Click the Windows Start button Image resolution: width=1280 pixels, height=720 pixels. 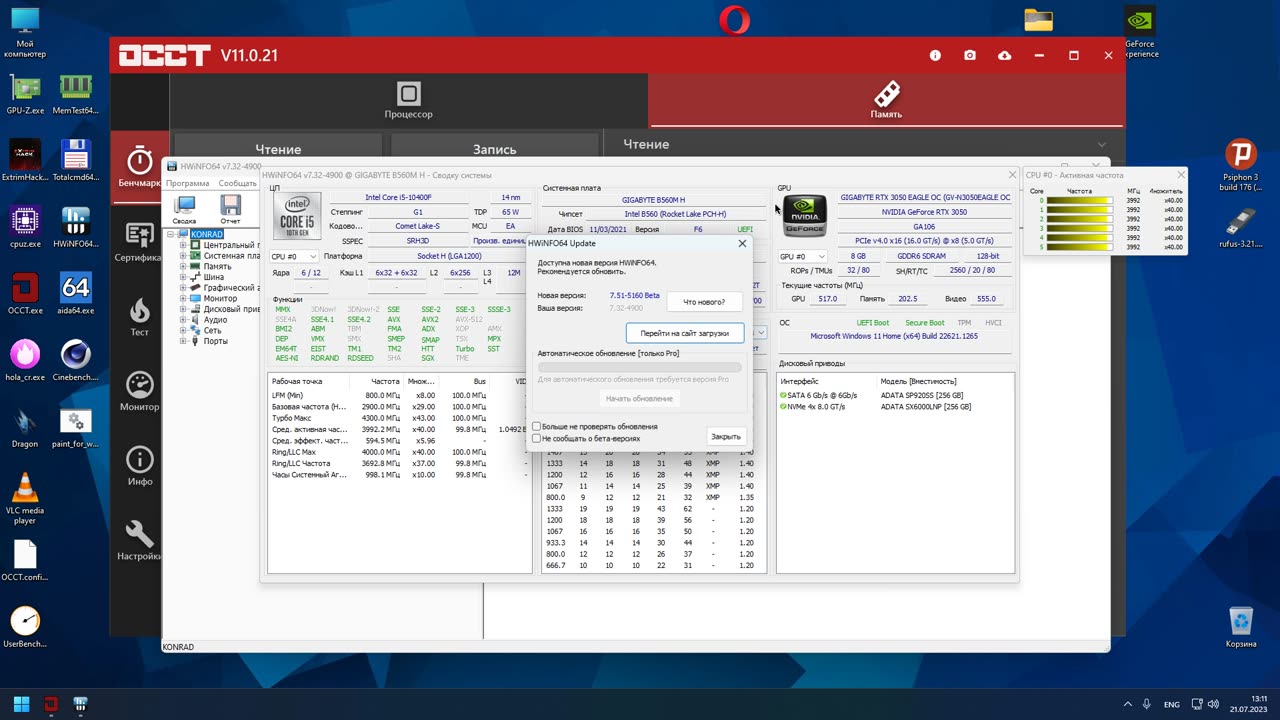point(21,703)
